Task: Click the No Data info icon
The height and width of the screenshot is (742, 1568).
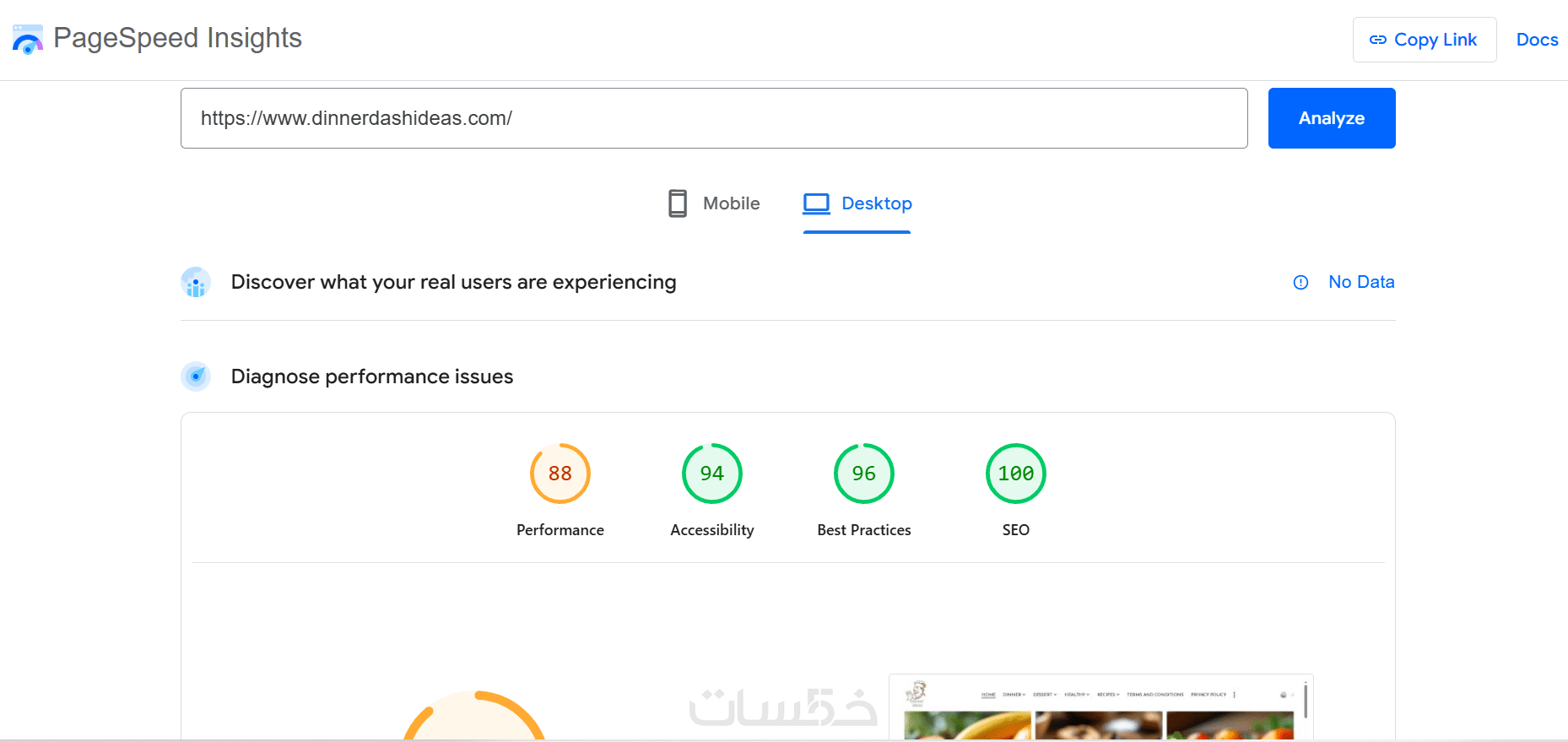Action: [1301, 283]
